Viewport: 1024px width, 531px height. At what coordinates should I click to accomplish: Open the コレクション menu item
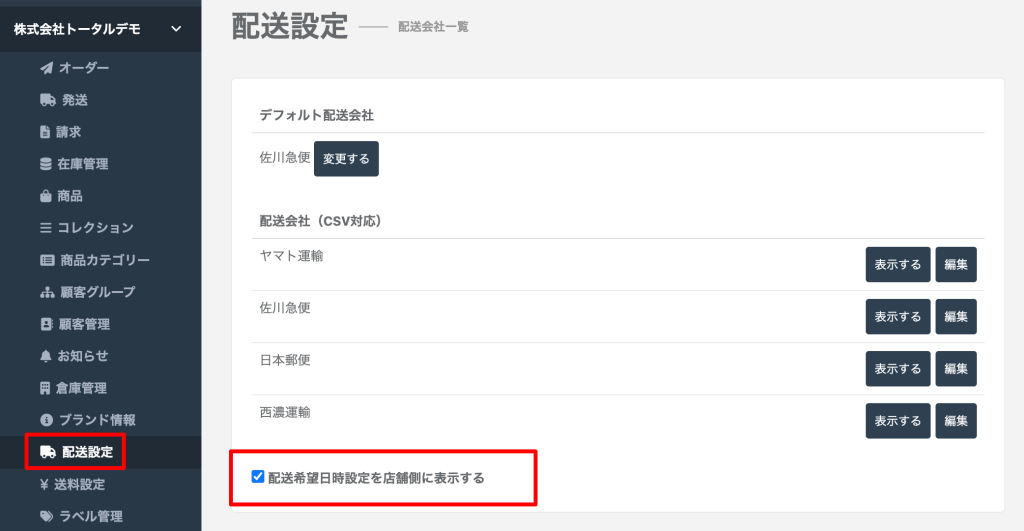(x=95, y=228)
